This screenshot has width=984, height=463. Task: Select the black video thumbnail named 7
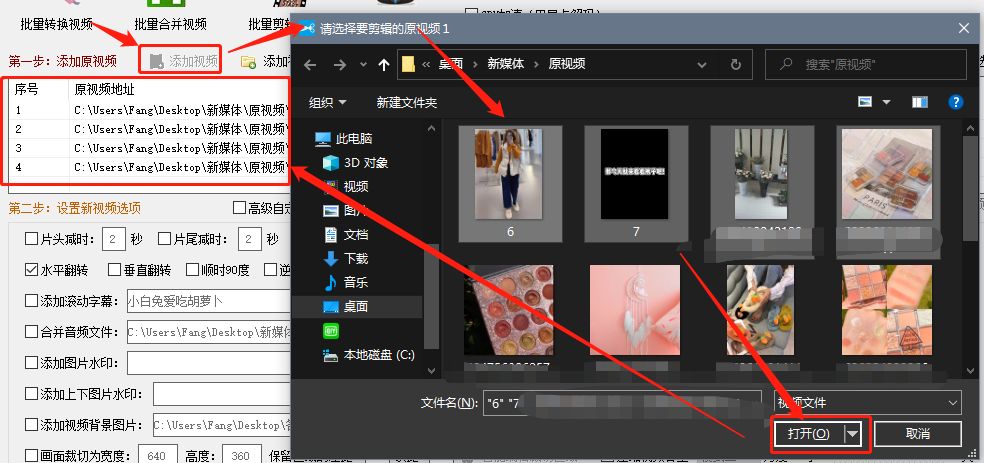tap(635, 183)
